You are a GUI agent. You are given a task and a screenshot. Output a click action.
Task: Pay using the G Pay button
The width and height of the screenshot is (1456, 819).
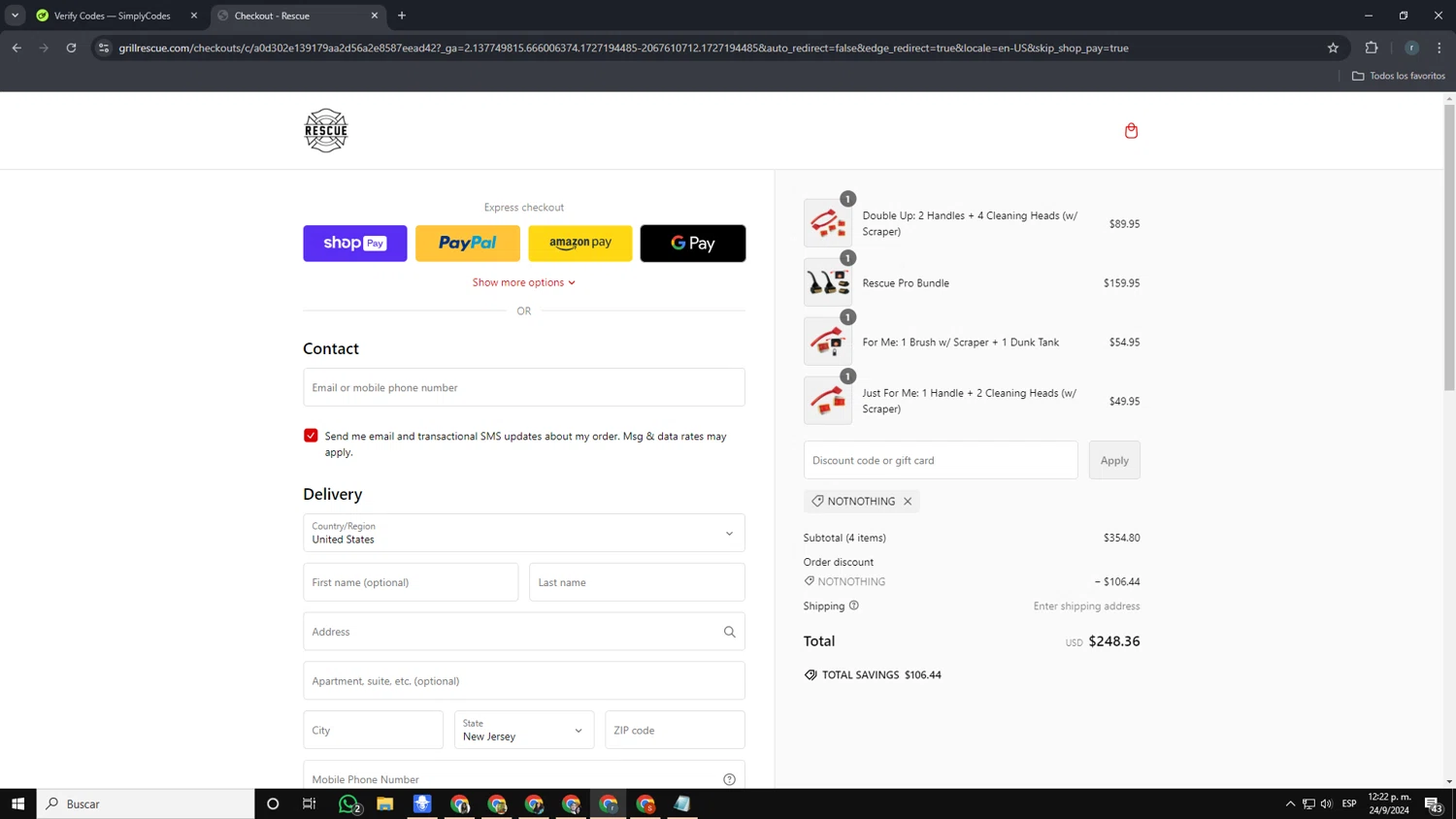tap(693, 244)
